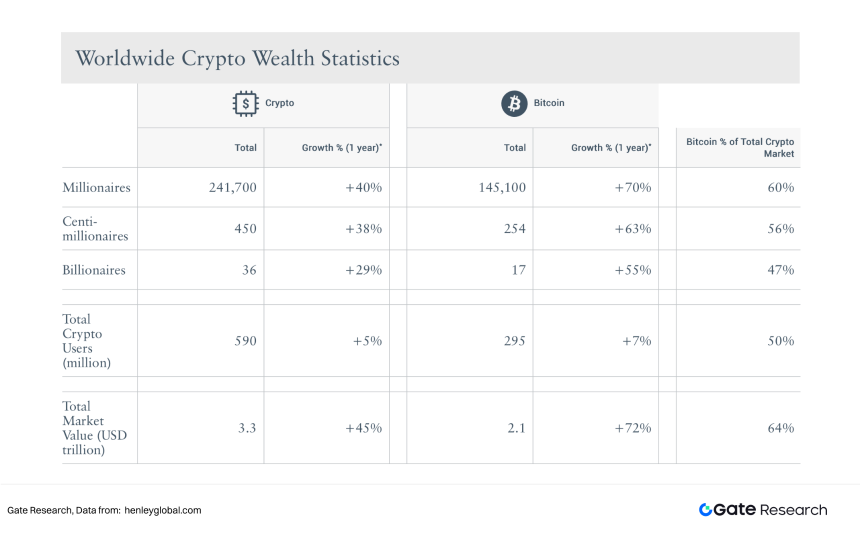The image size is (860, 536).
Task: Select the Centi-millionaires row label
Action: point(97,228)
